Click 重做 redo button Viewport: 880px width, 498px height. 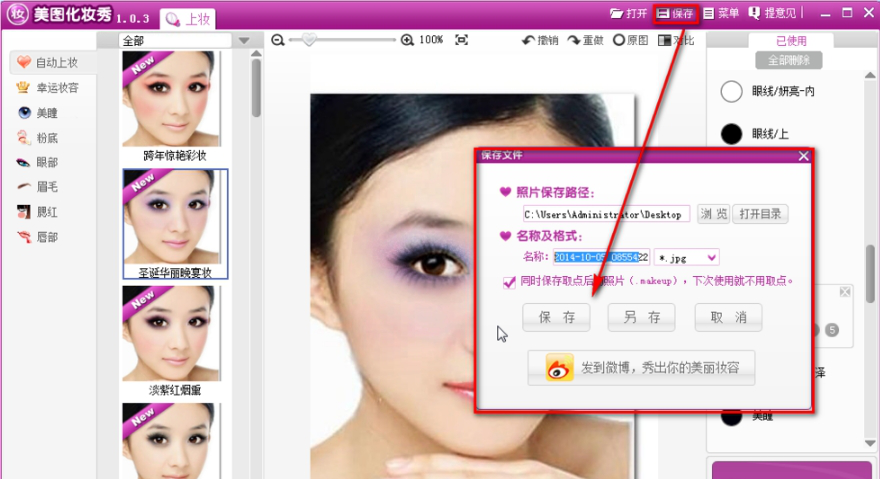[585, 40]
